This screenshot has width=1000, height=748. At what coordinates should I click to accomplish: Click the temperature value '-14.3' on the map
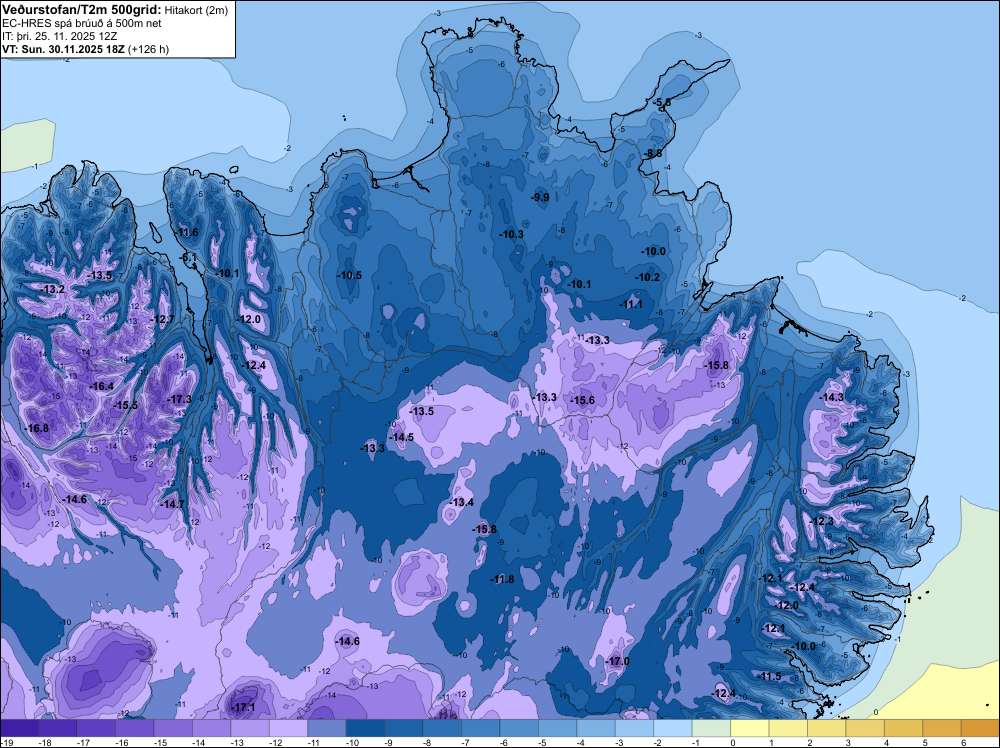832,397
